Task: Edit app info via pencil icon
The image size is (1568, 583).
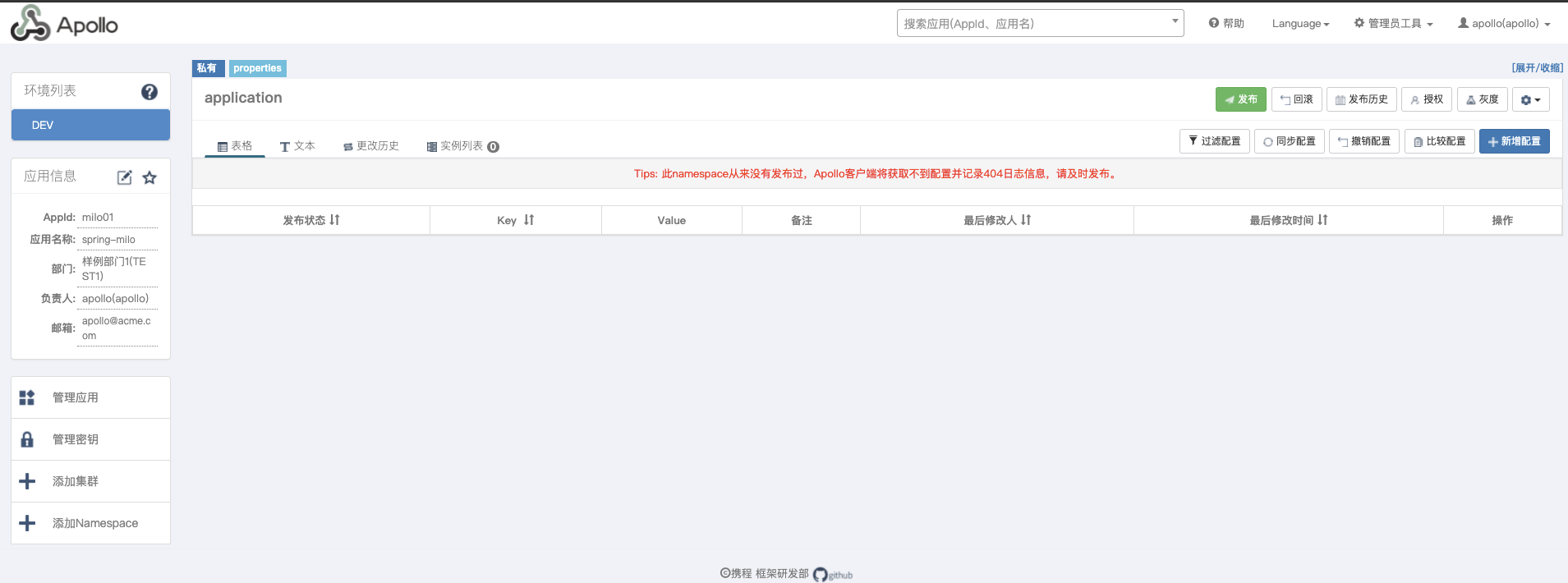Action: coord(124,177)
